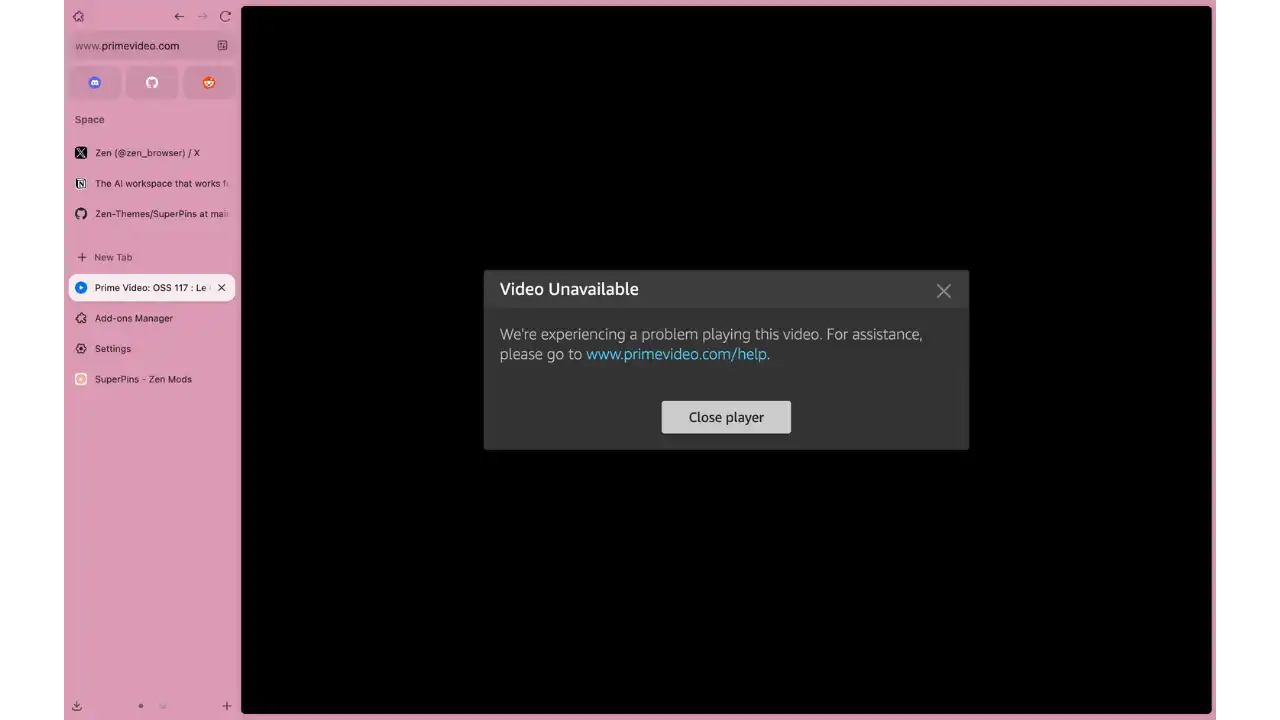This screenshot has width=1280, height=720.
Task: Reload the current page
Action: click(225, 16)
